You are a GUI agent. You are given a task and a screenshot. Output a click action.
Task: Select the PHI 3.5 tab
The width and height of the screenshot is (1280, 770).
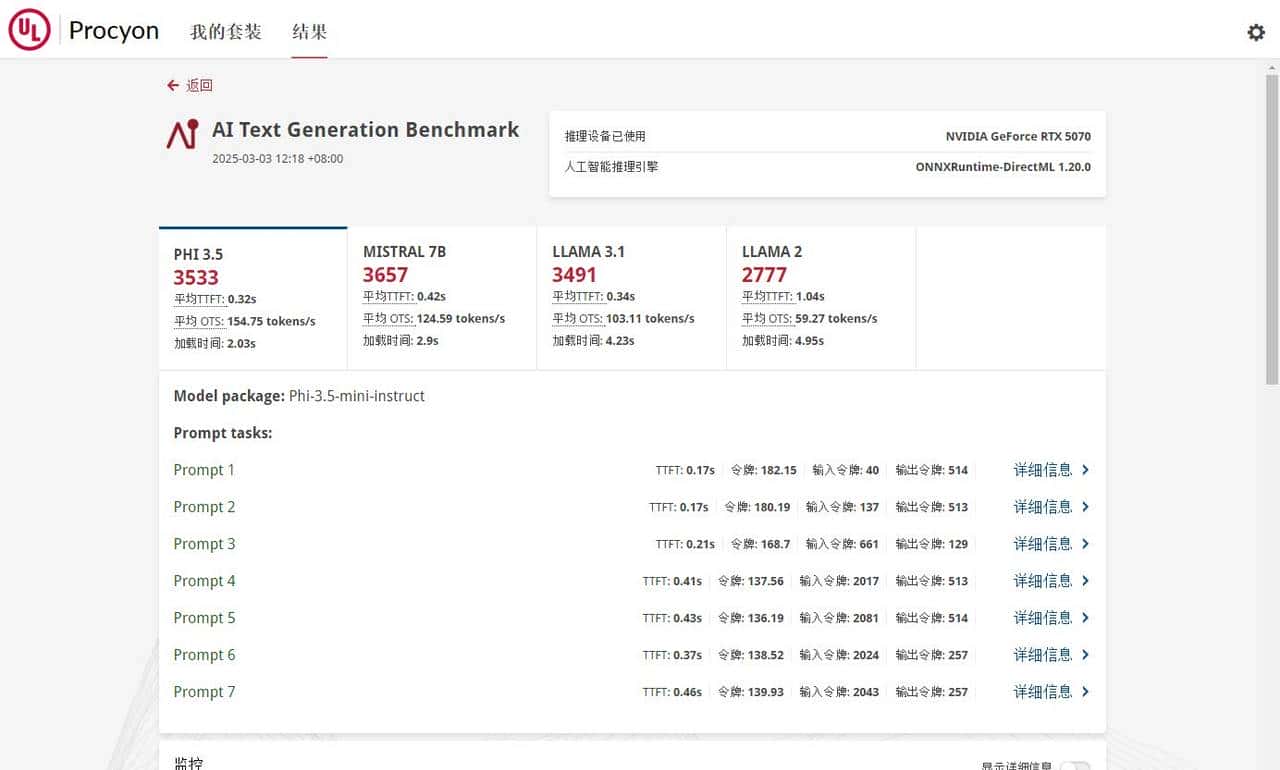pyautogui.click(x=251, y=295)
